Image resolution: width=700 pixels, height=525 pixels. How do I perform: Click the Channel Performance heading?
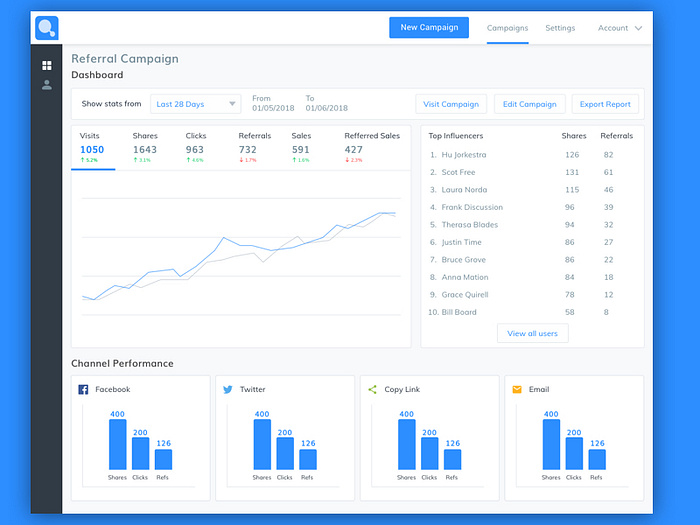pyautogui.click(x=122, y=363)
